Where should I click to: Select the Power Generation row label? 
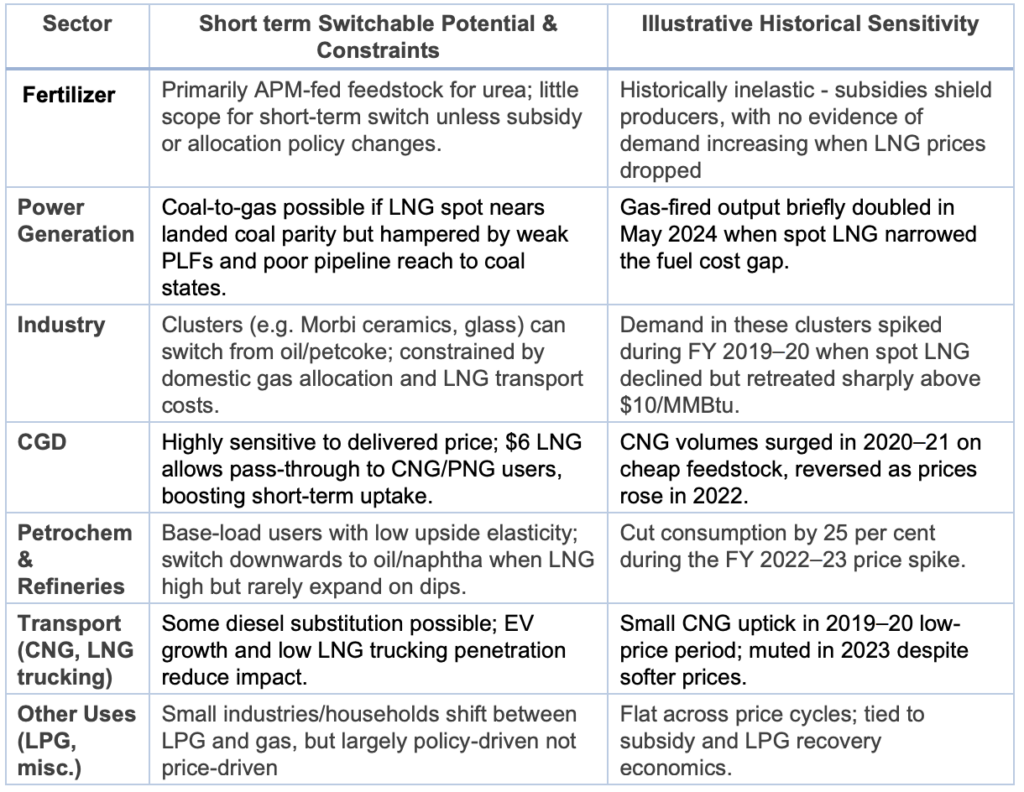pos(77,221)
